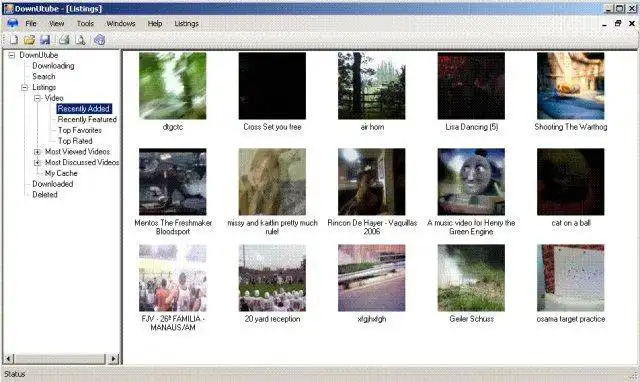Collapse the DownUtube root tree node
This screenshot has height=382, width=640.
click(x=12, y=55)
